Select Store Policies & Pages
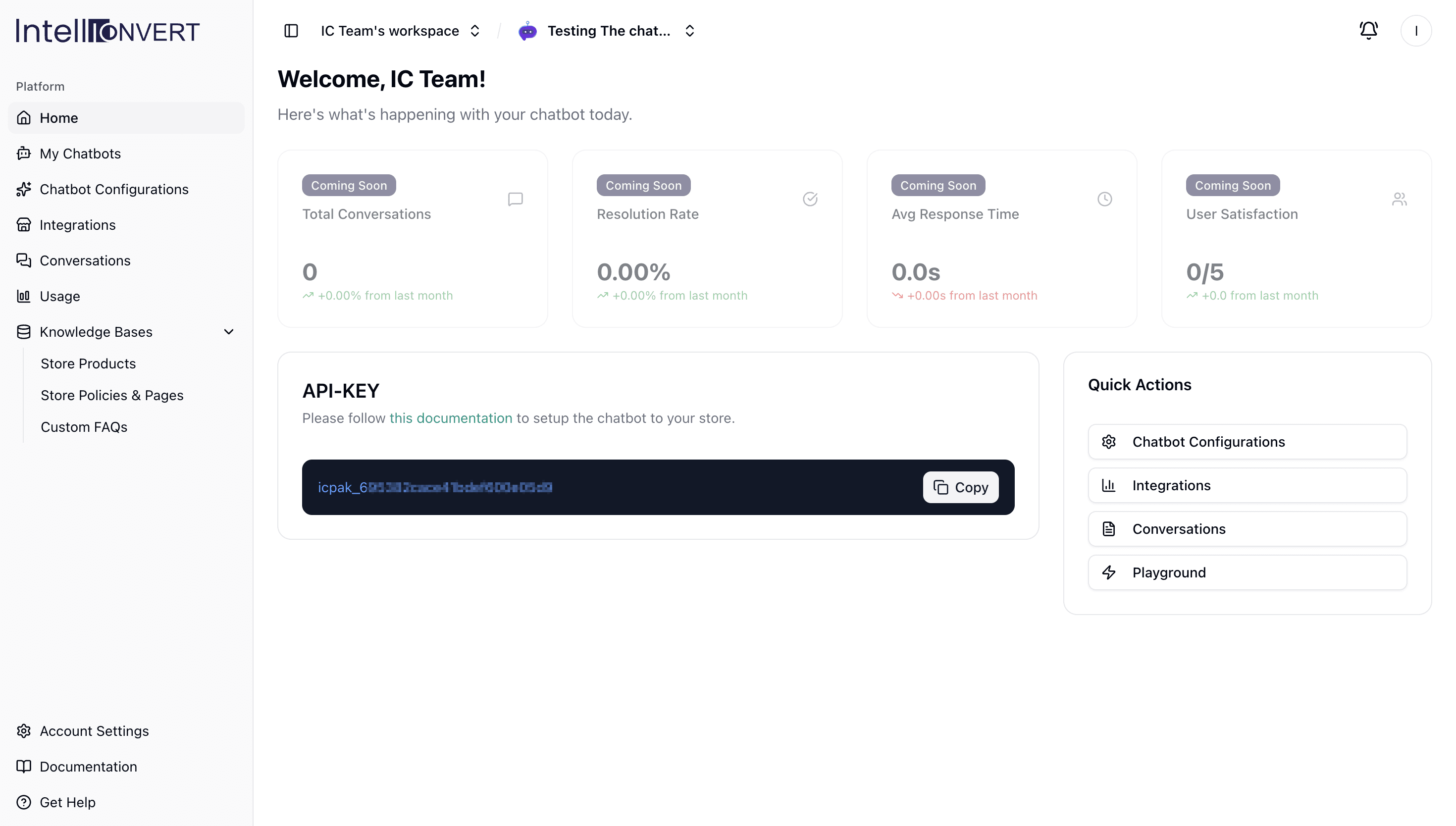Viewport: 1456px width, 826px height. click(112, 395)
